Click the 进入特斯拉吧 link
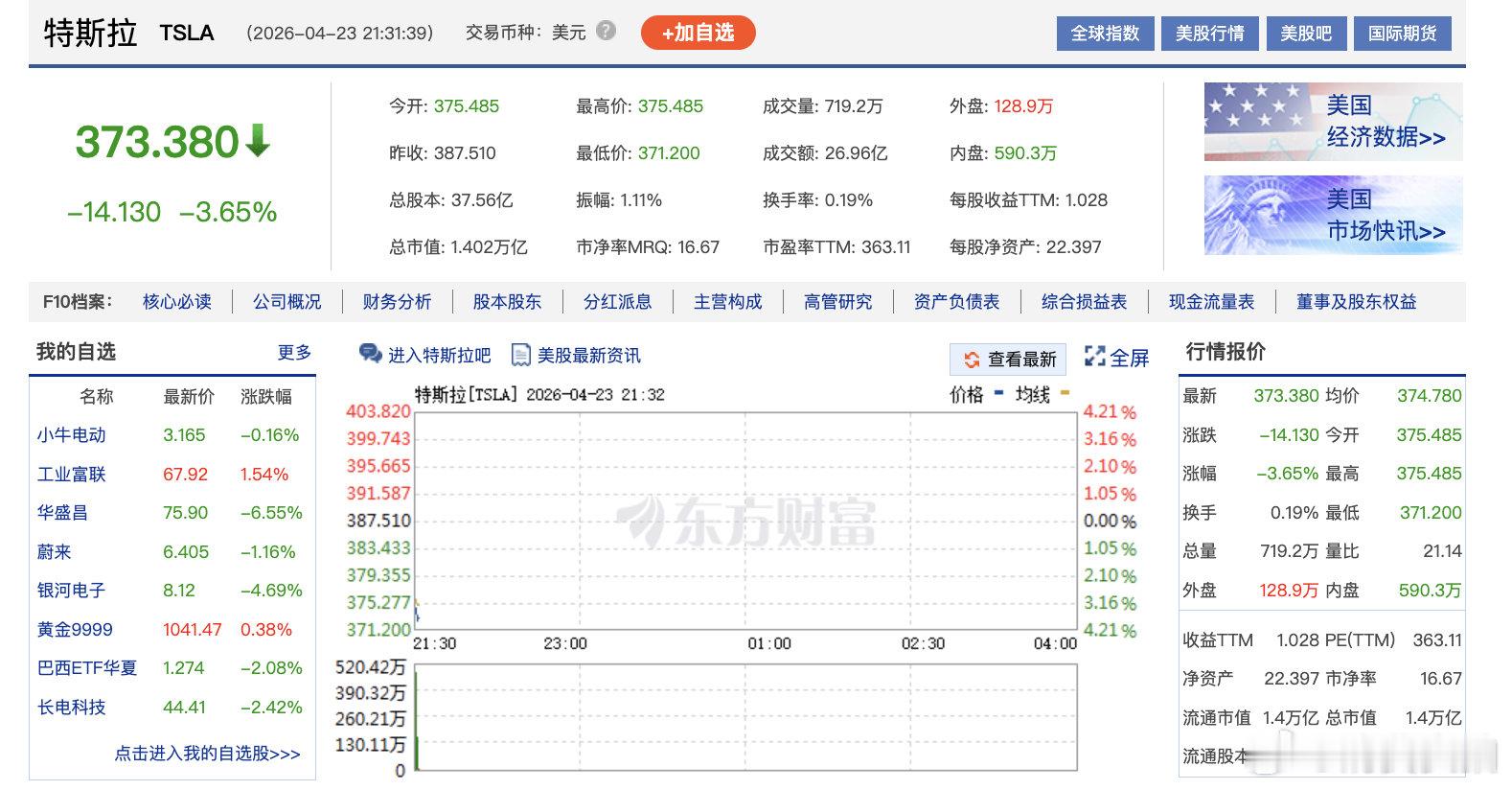The height and width of the screenshot is (790, 1512). coord(440,356)
